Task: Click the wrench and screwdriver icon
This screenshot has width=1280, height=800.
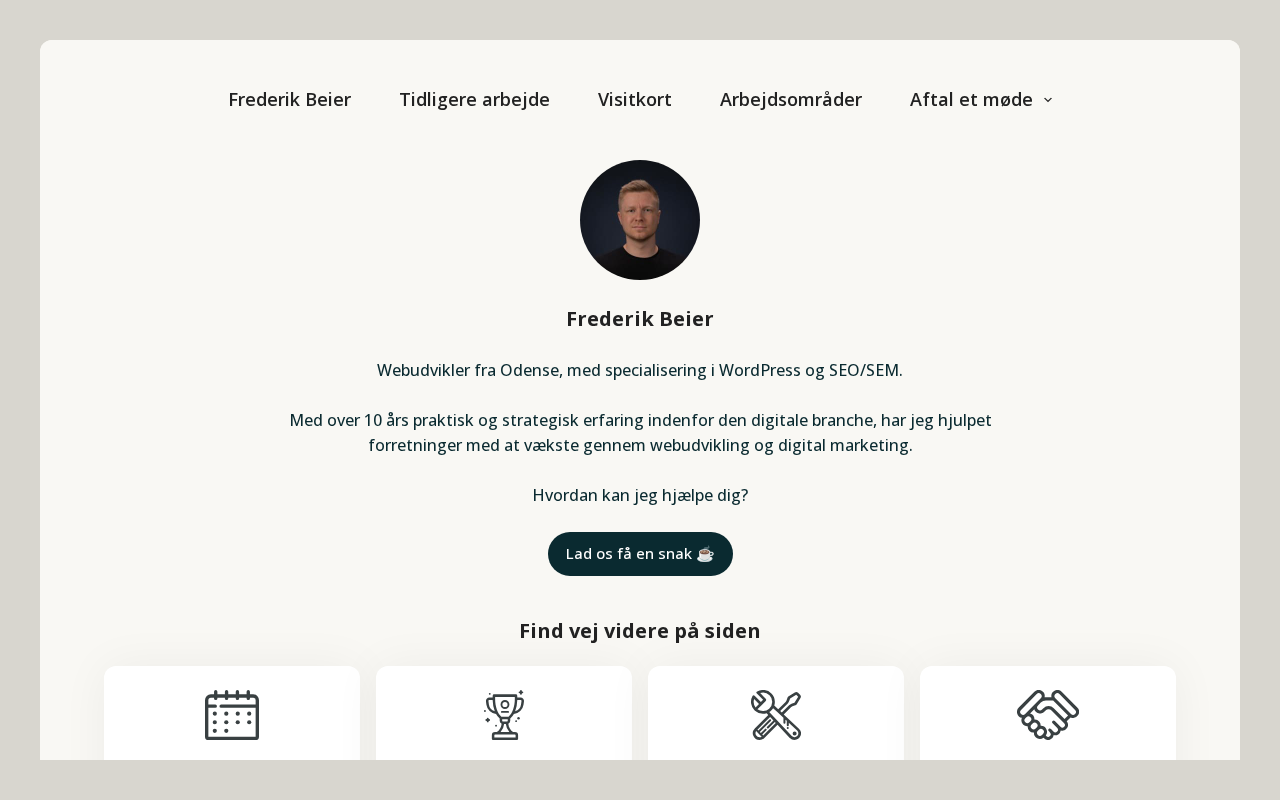Action: [x=776, y=715]
